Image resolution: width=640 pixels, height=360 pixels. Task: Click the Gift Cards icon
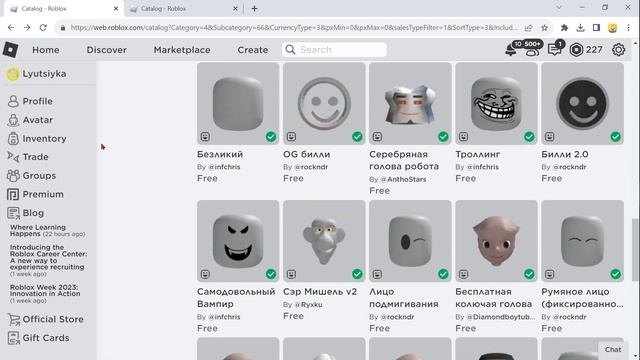tap(13, 338)
